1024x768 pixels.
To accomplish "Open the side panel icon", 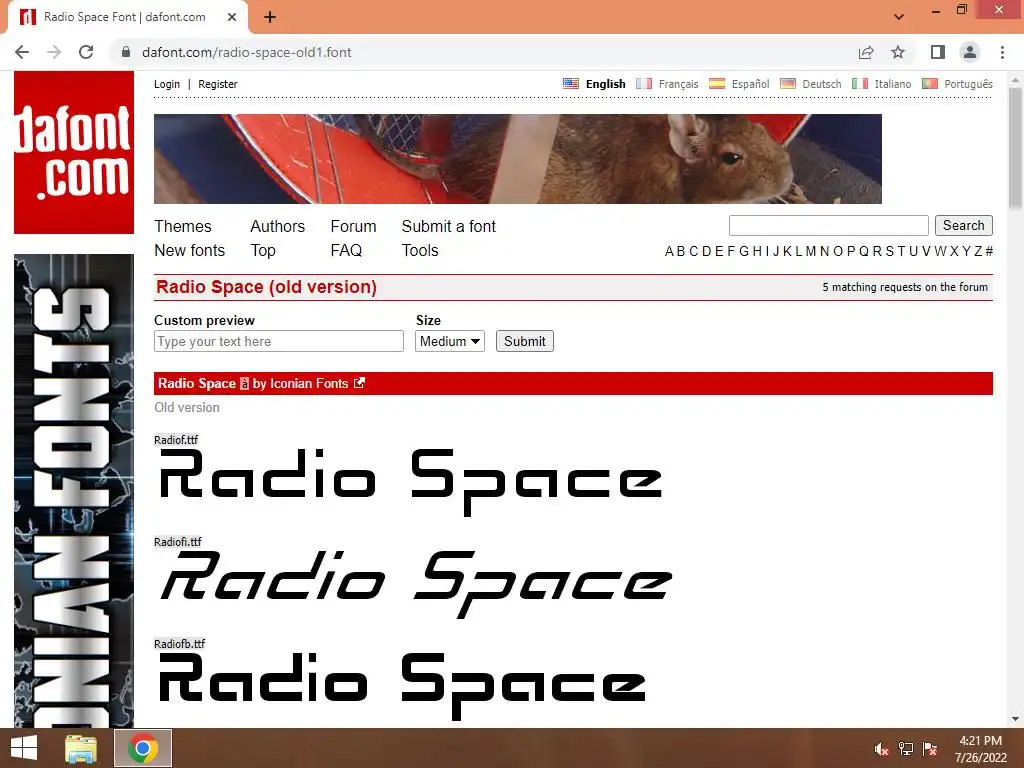I will (938, 52).
